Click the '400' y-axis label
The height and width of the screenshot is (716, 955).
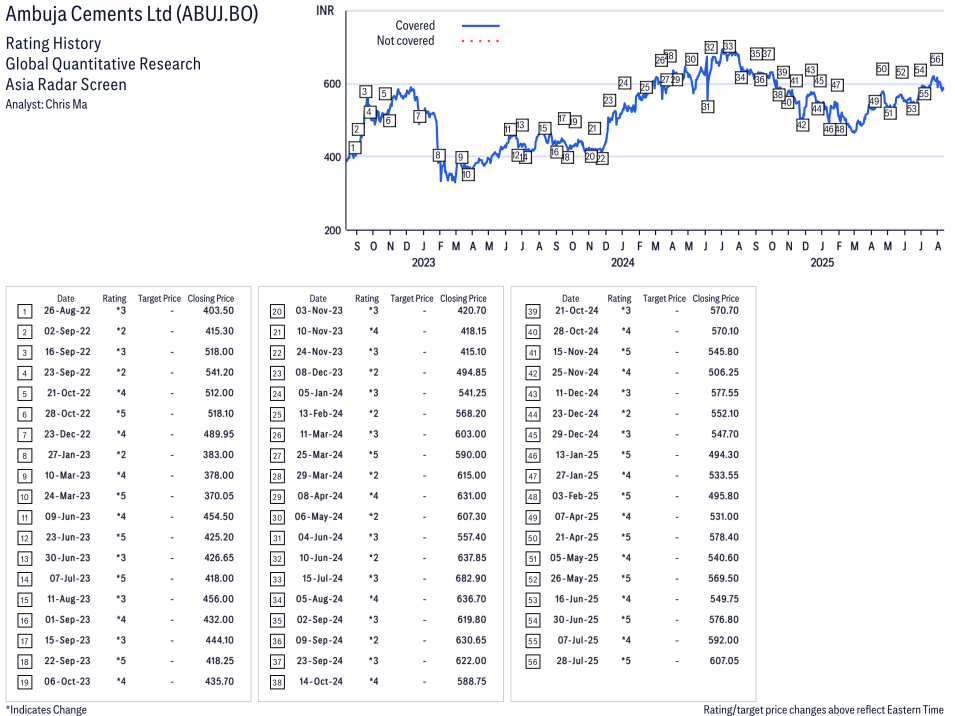pos(332,157)
